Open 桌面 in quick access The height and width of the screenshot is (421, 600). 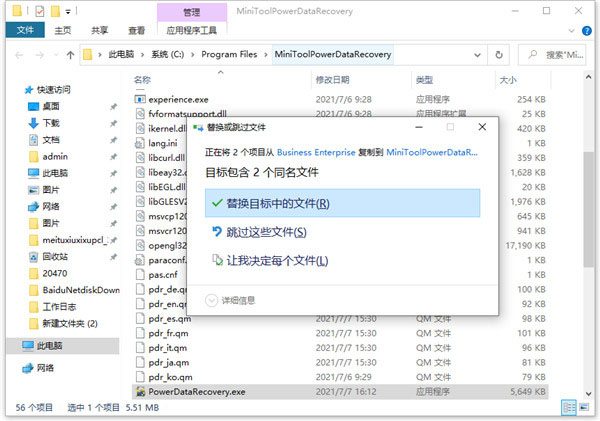point(51,106)
